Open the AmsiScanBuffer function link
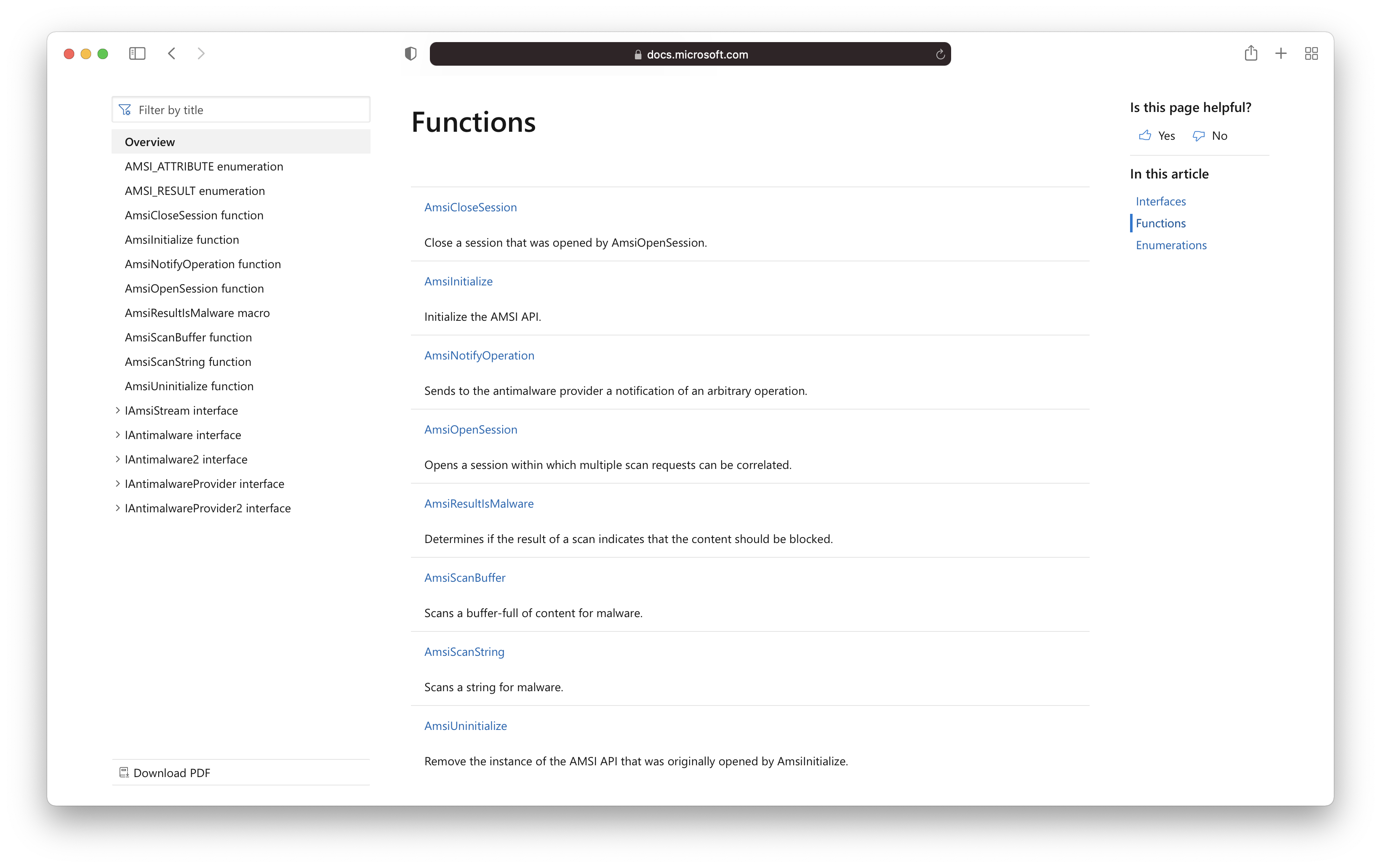 click(464, 577)
